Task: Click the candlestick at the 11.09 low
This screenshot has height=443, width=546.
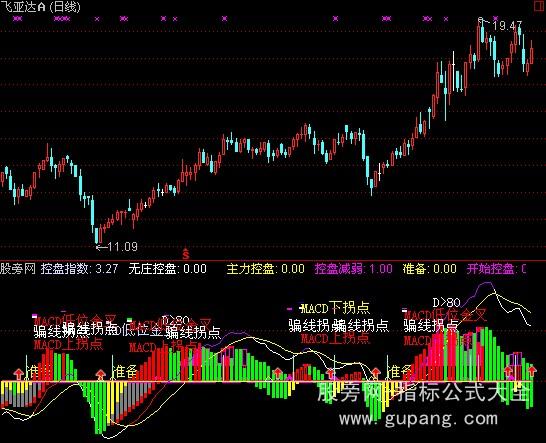Action: point(97,235)
